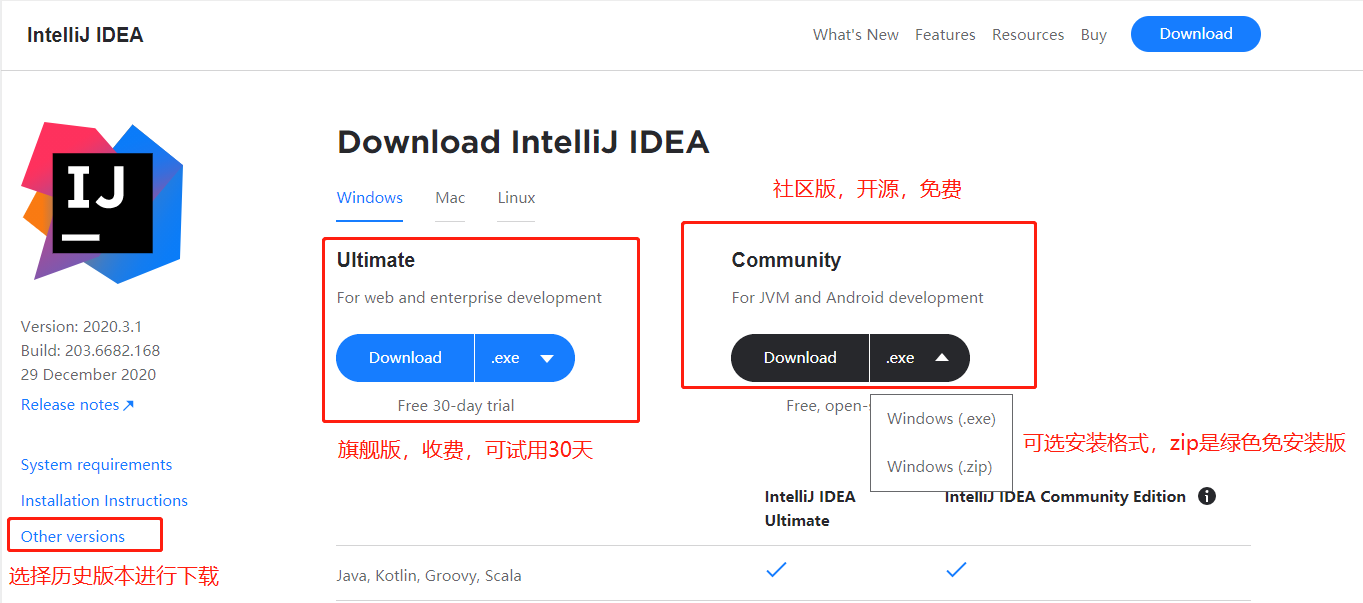Open Features in the top navigation
This screenshot has width=1363, height=603.
pos(945,35)
